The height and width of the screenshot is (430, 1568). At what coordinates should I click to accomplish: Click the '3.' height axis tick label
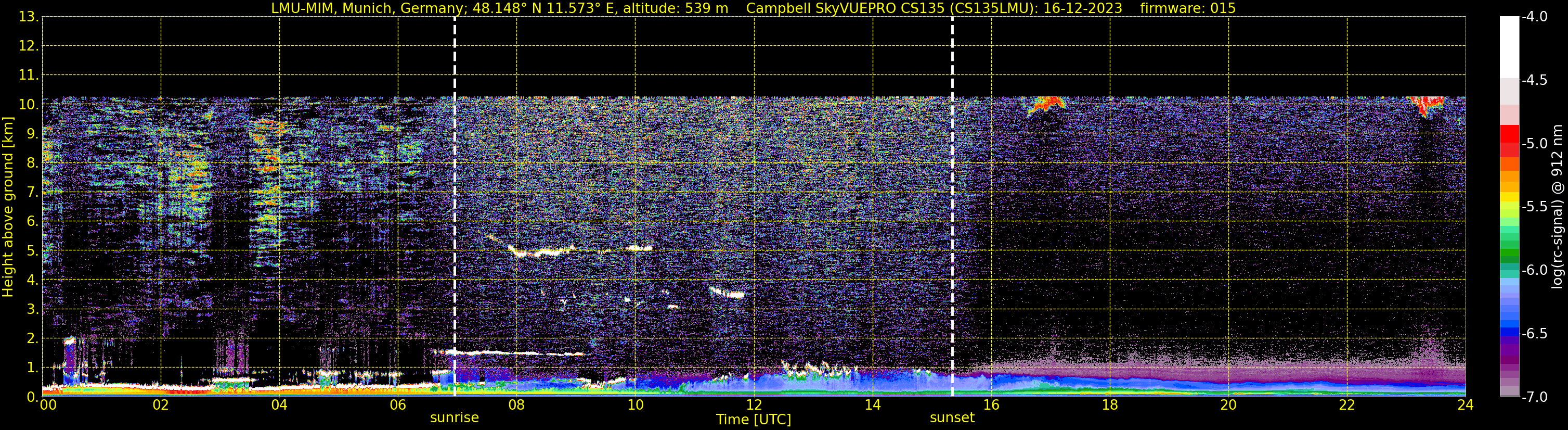tap(33, 309)
